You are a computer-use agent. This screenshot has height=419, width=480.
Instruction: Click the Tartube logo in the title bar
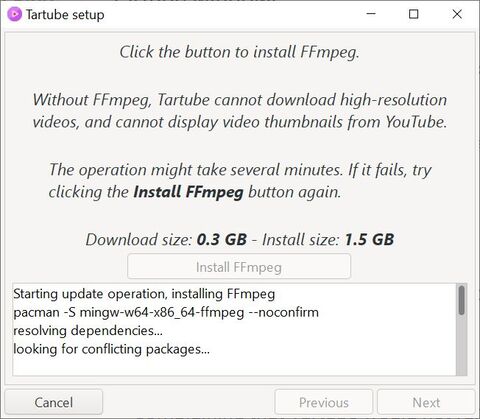pos(14,14)
